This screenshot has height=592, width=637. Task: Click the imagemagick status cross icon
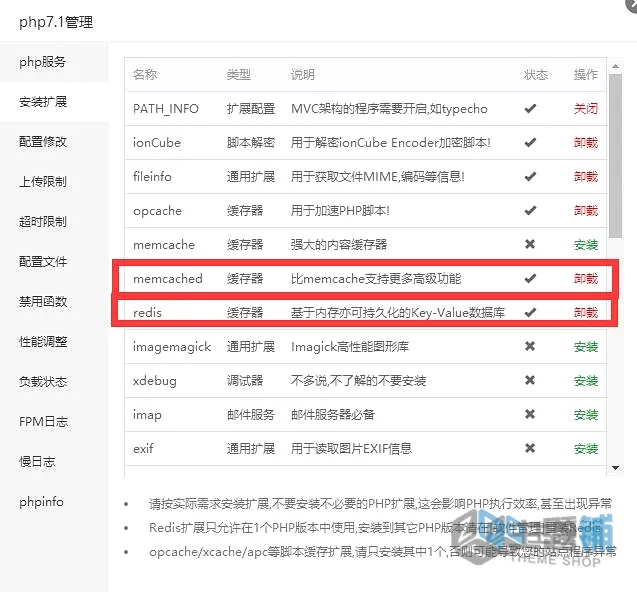(x=530, y=346)
